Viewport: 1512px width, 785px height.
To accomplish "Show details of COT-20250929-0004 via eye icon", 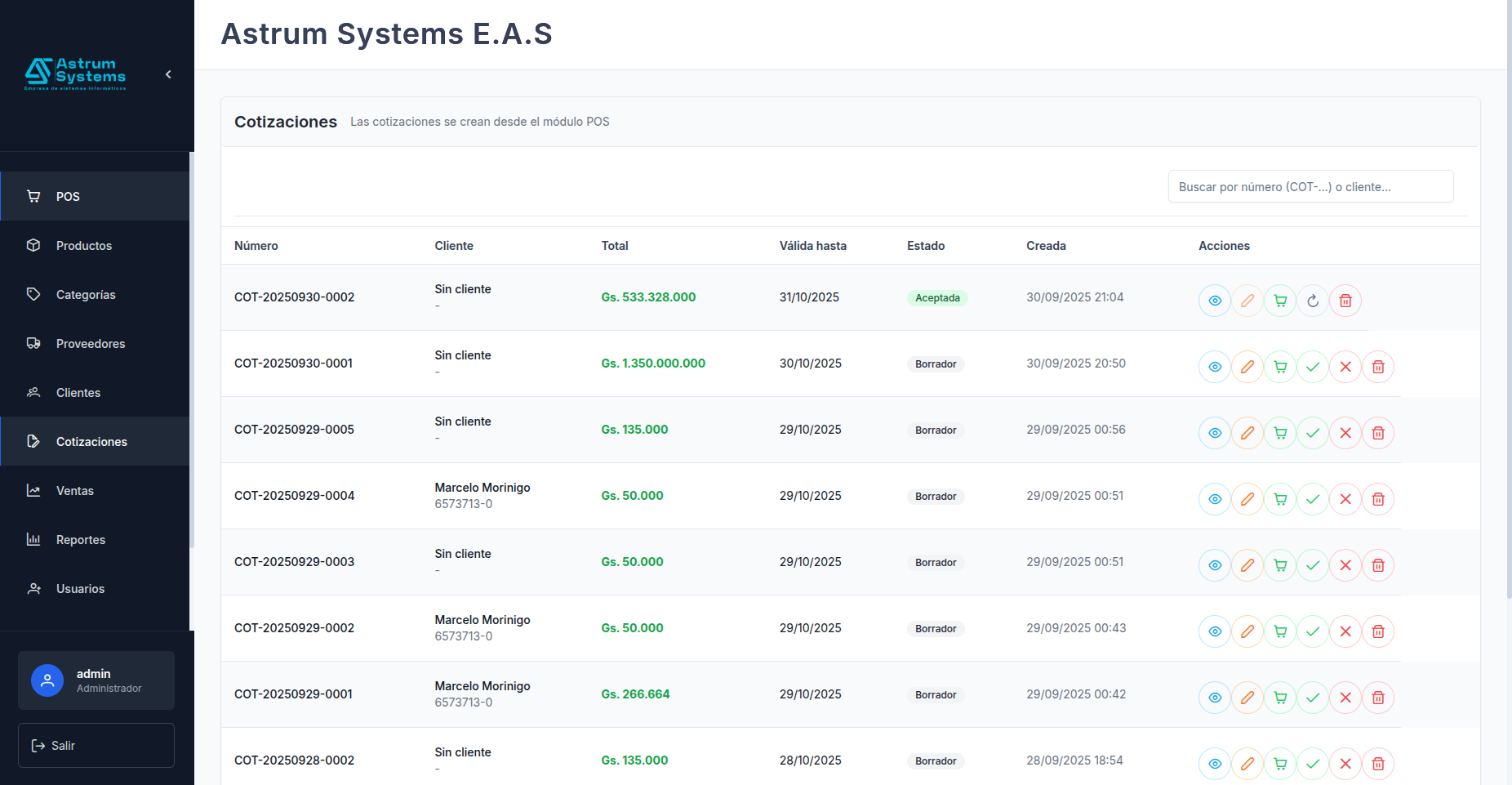I will pos(1214,499).
